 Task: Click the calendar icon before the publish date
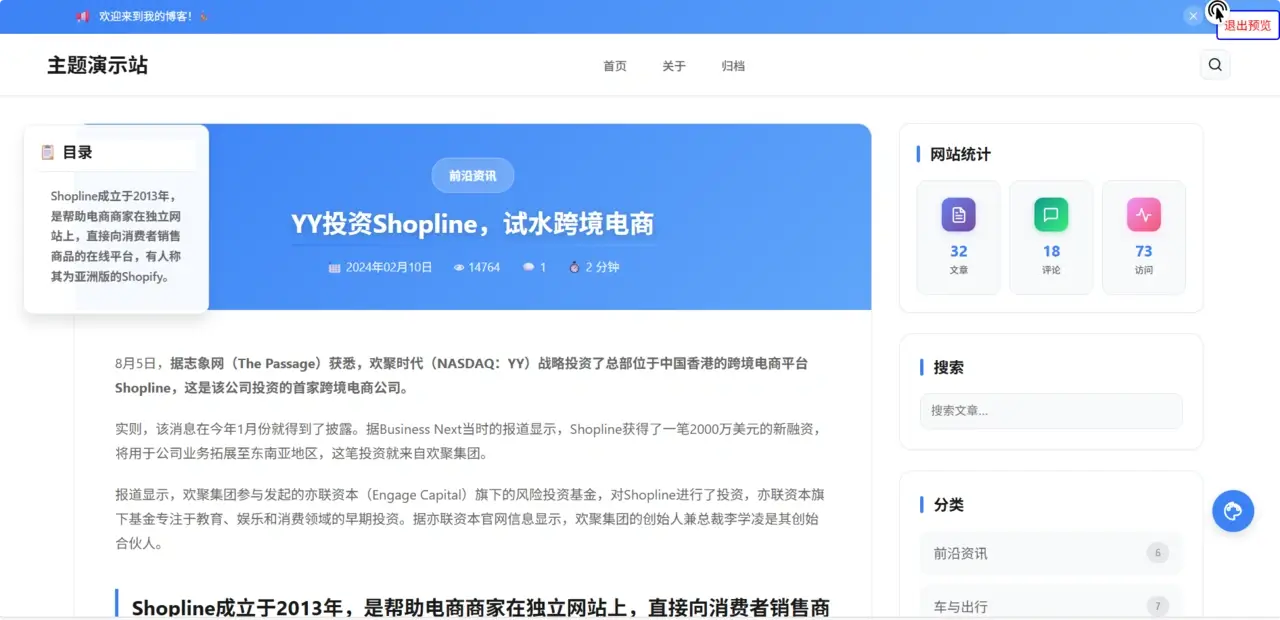[334, 267]
